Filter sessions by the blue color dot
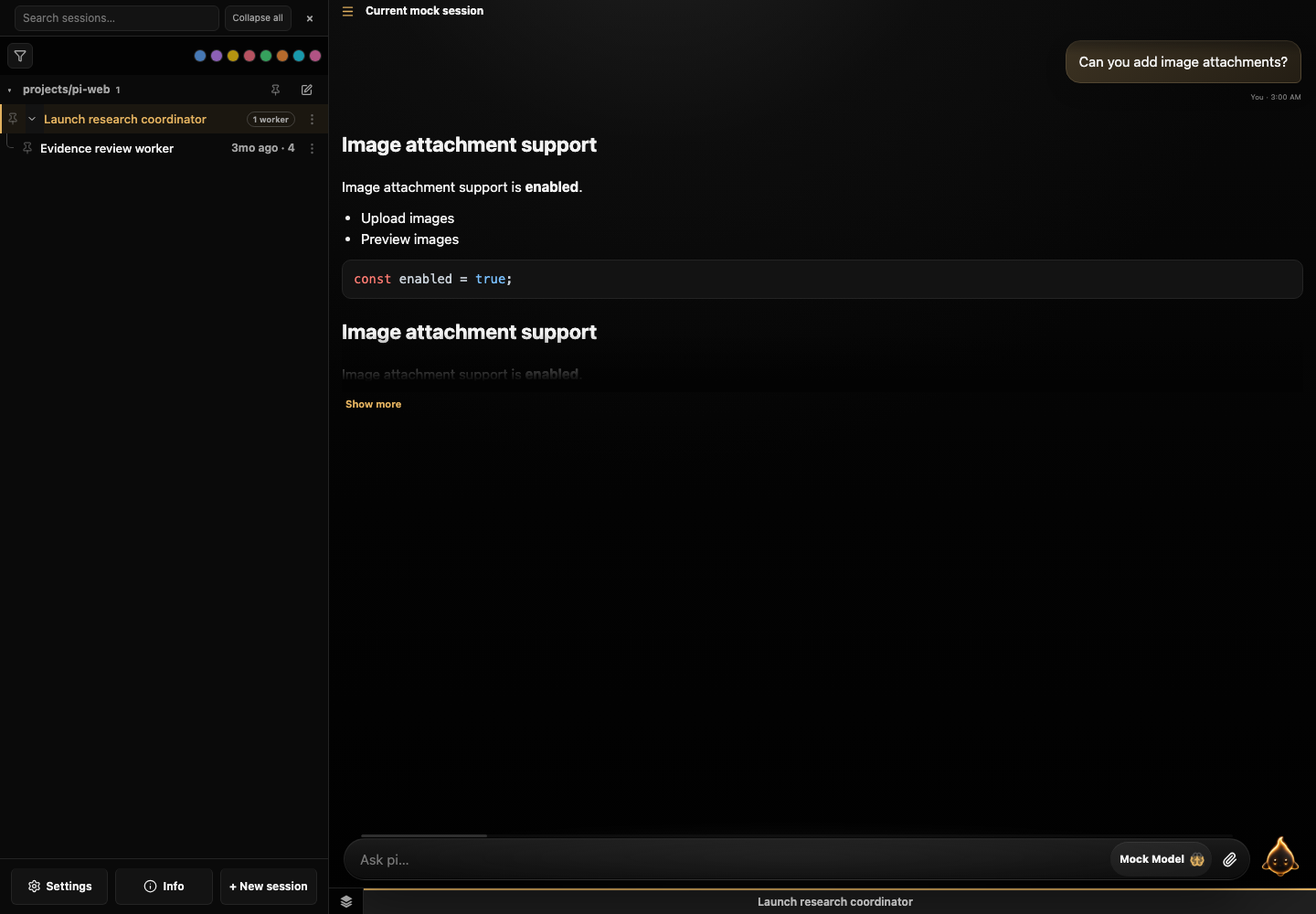1316x914 pixels. coord(200,56)
